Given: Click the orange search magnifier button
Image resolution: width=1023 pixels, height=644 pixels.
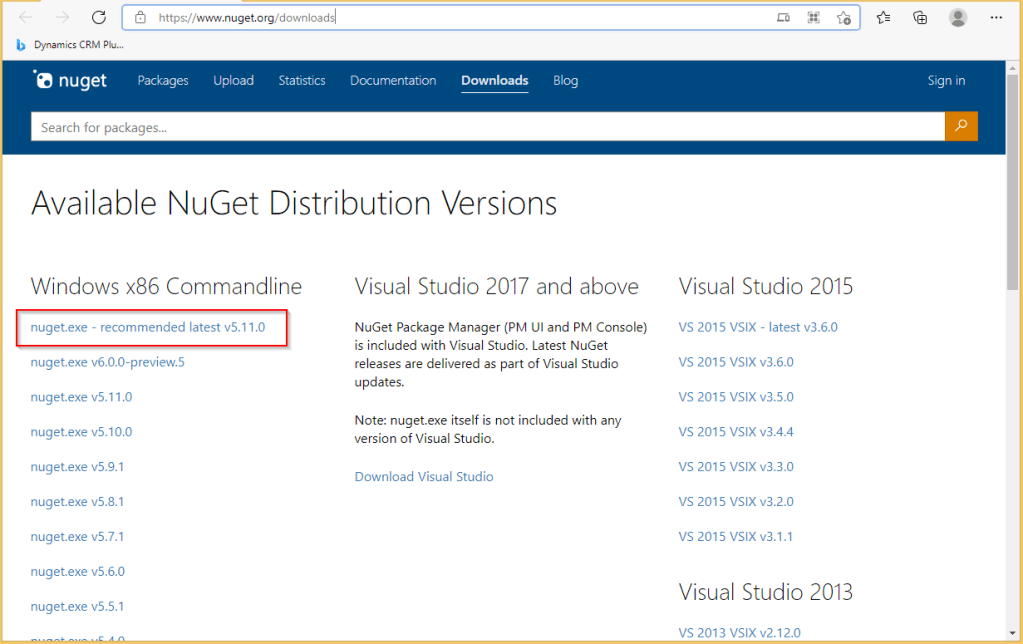Looking at the screenshot, I should tap(961, 126).
